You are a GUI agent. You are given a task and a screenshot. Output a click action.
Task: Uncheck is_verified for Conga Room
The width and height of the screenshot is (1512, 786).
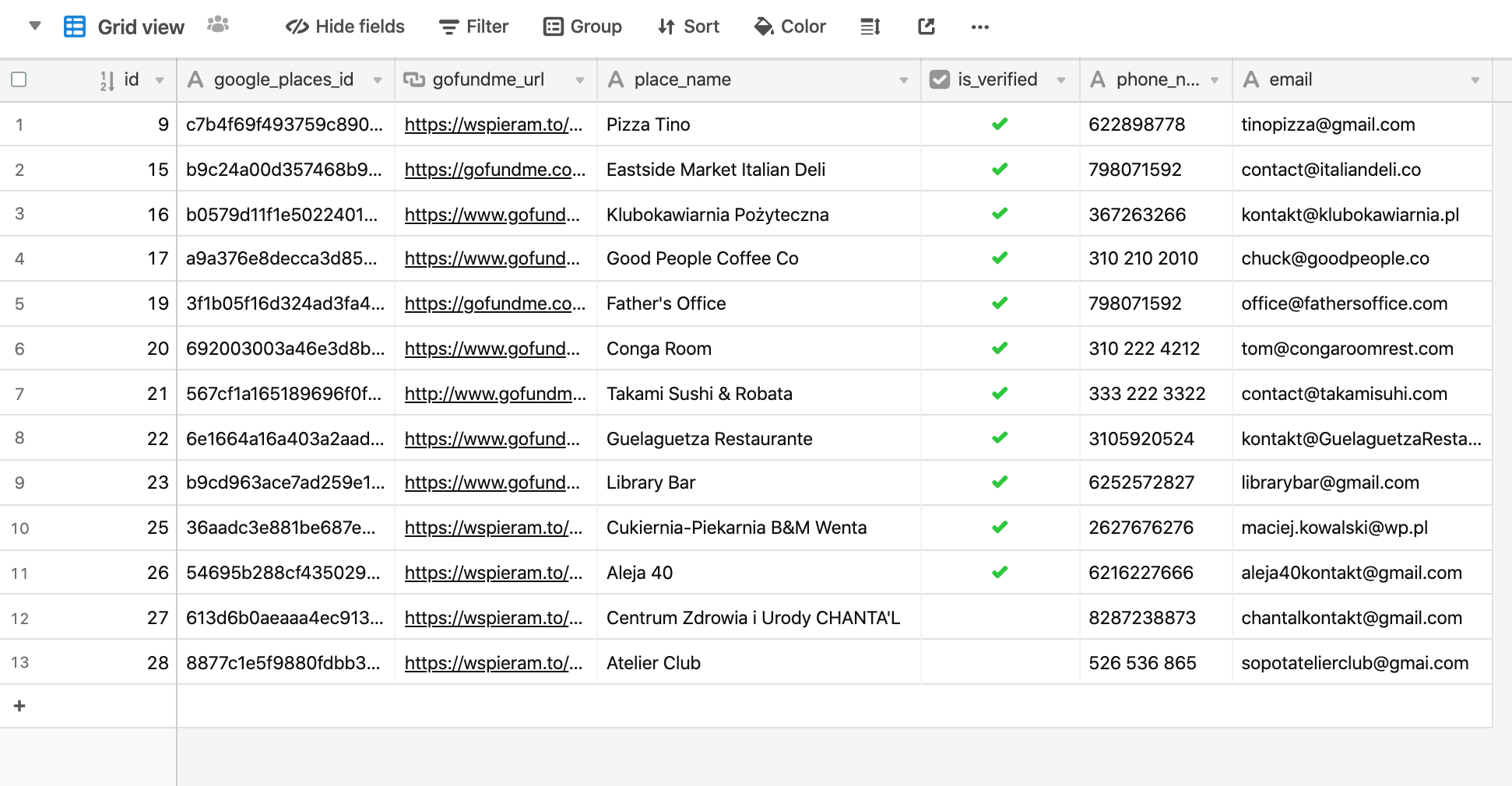[1000, 348]
